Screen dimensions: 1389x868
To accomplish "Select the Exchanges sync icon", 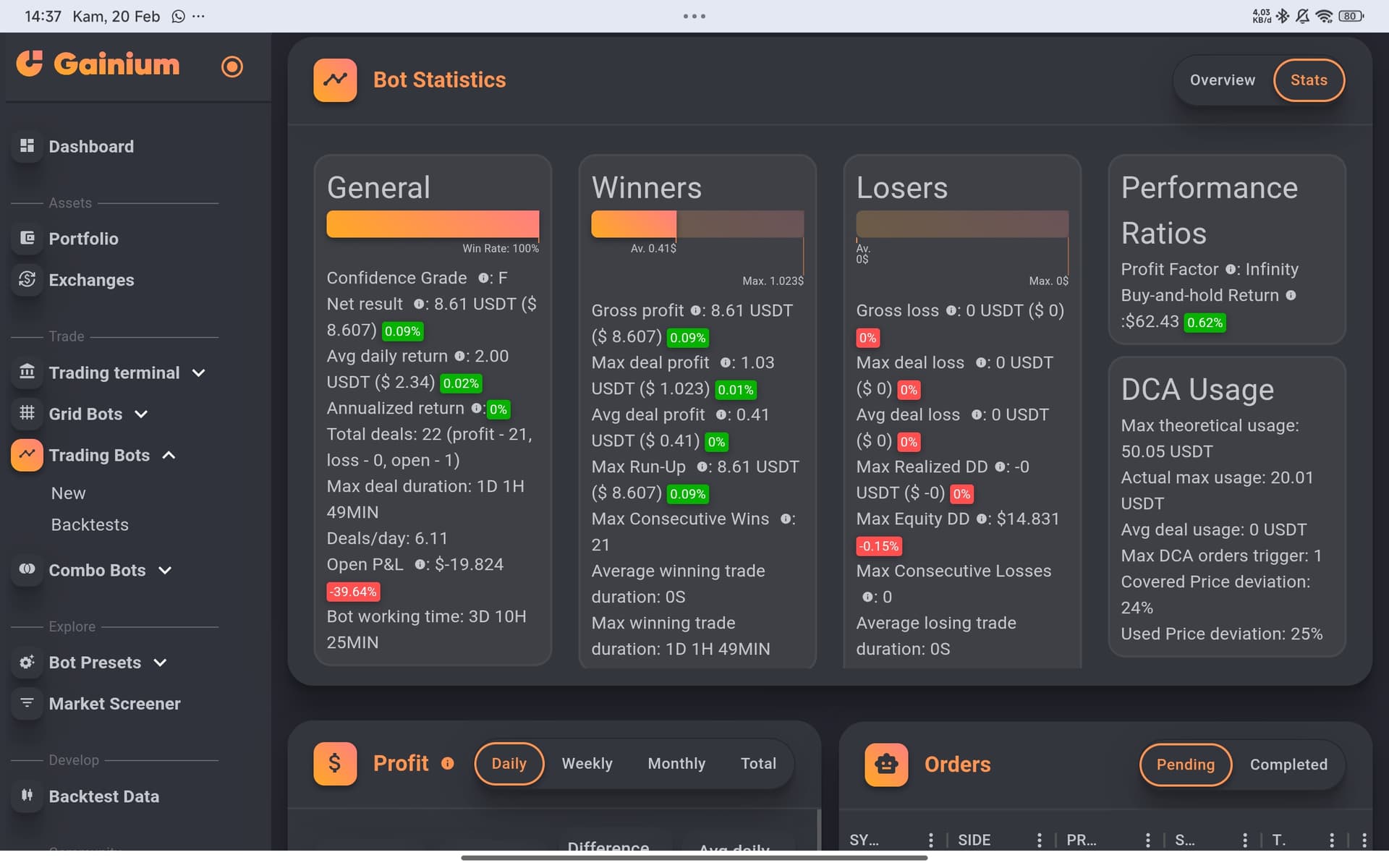I will click(x=27, y=279).
